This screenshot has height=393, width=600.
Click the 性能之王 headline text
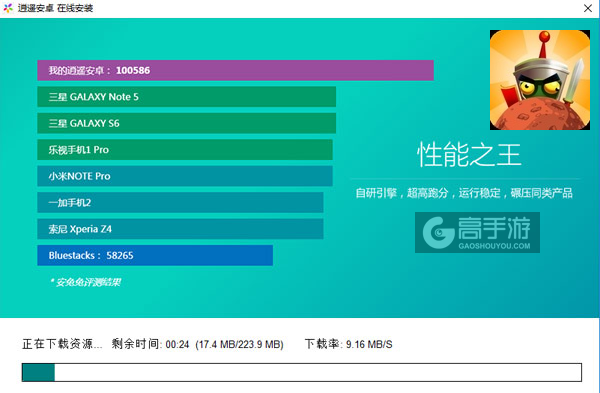[x=469, y=155]
